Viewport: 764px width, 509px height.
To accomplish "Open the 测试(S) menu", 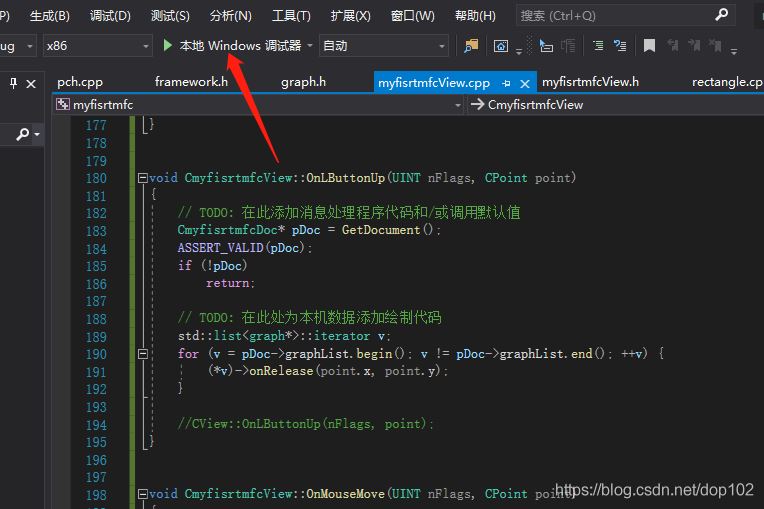I will pos(170,16).
